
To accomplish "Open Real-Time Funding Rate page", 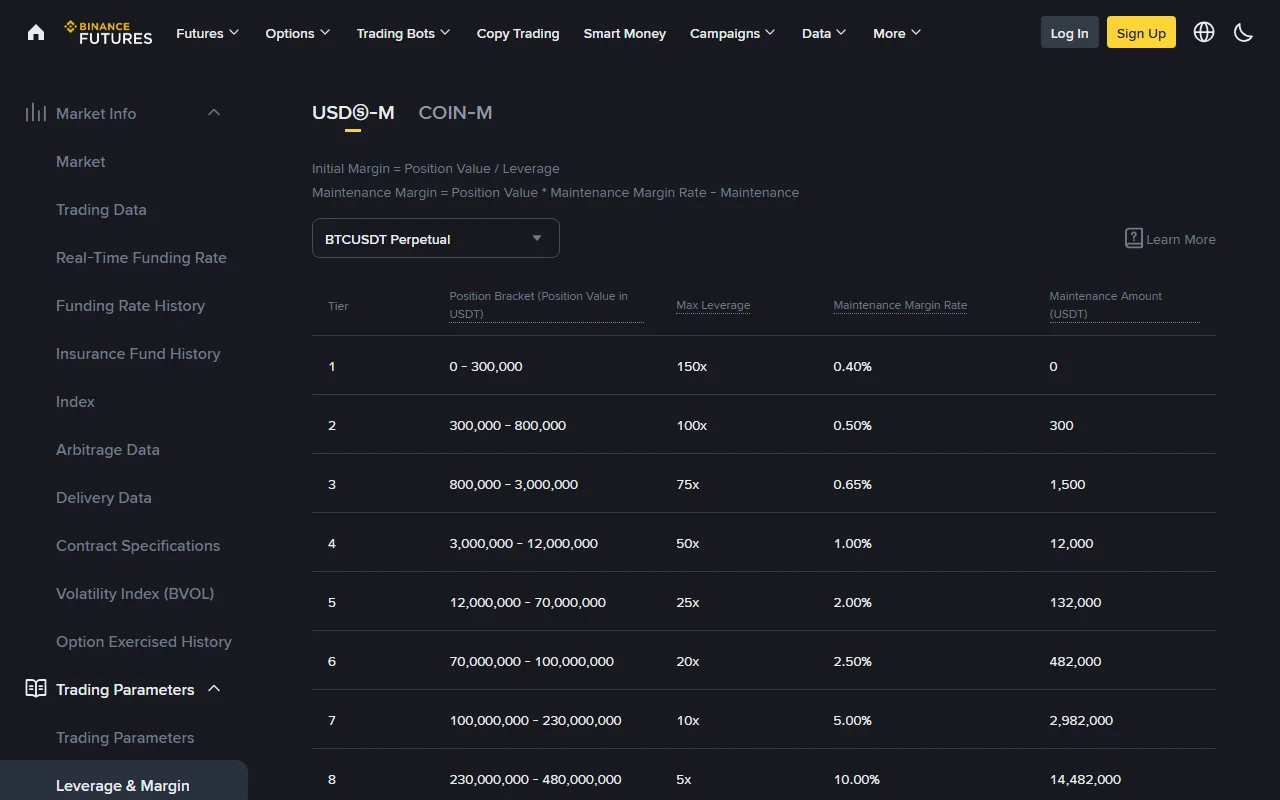I will pos(141,257).
